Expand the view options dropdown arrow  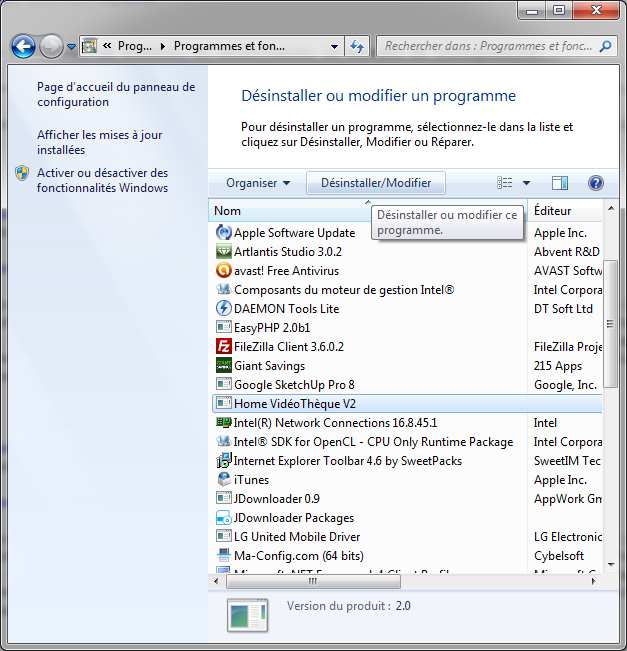526,183
